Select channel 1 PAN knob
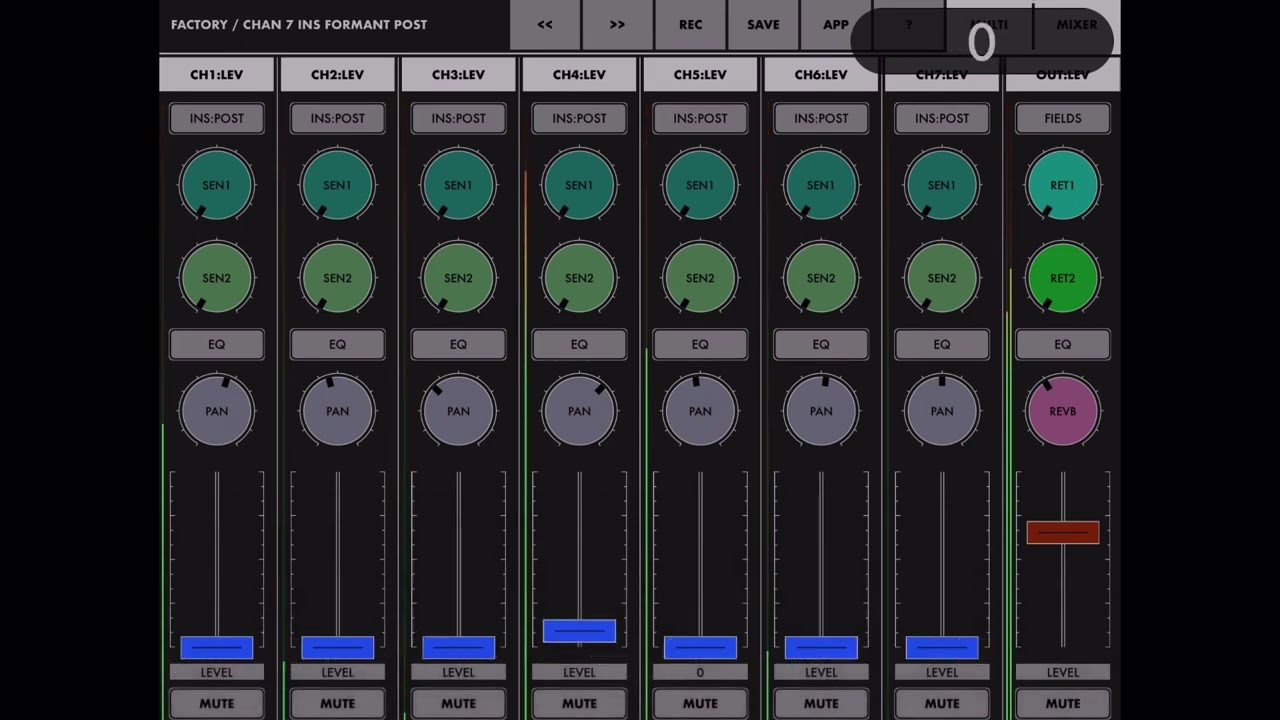 (216, 411)
